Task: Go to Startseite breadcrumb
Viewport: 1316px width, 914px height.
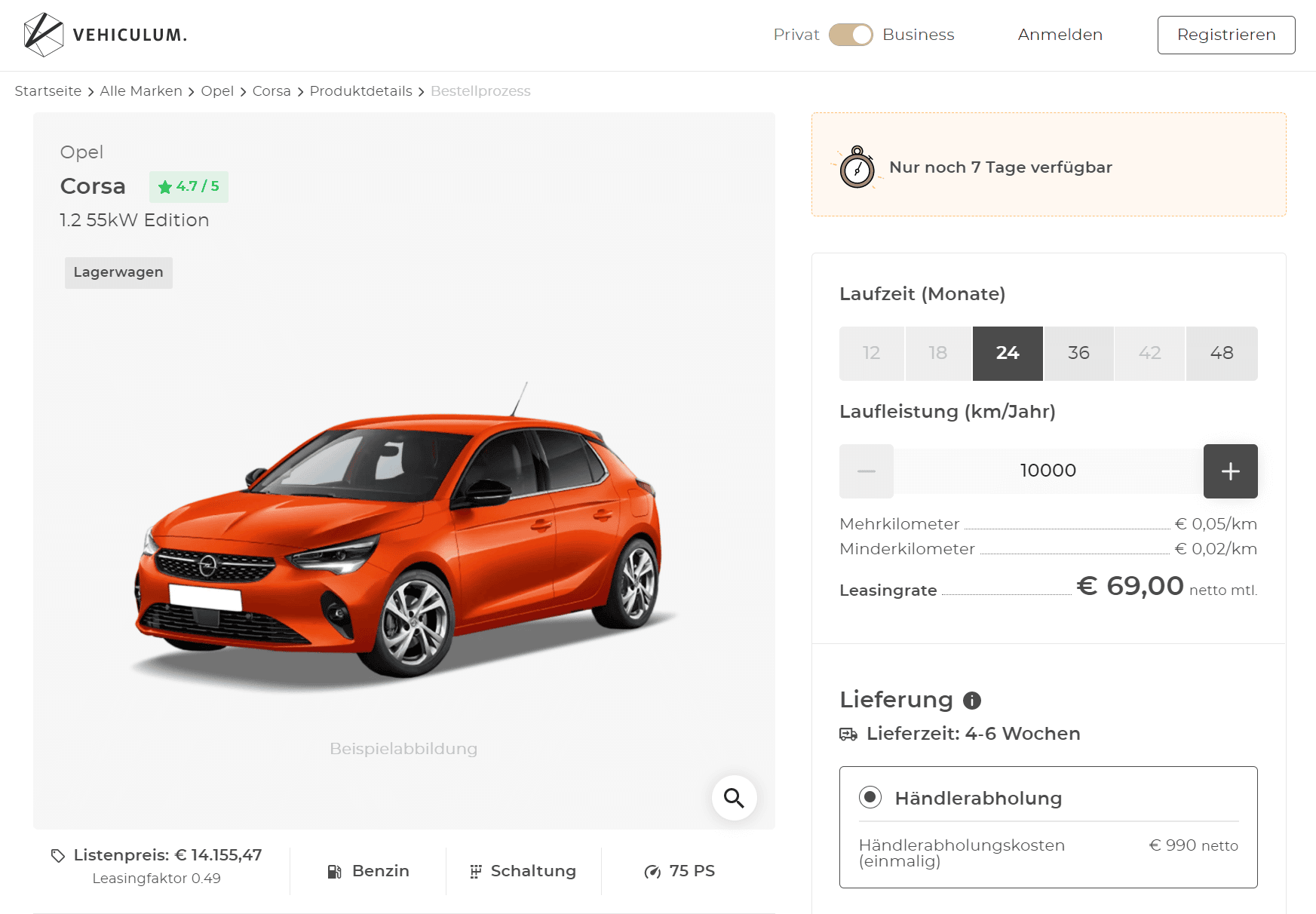Action: 48,91
